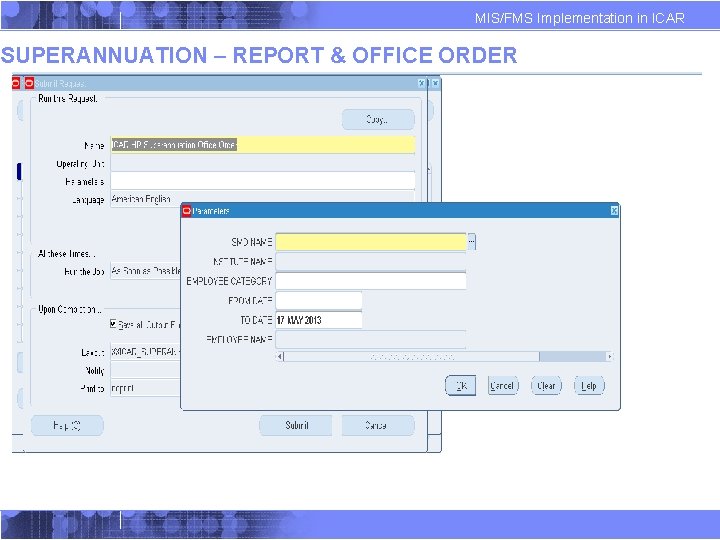
Task: Click the SMD NAME input field
Action: tap(371, 242)
